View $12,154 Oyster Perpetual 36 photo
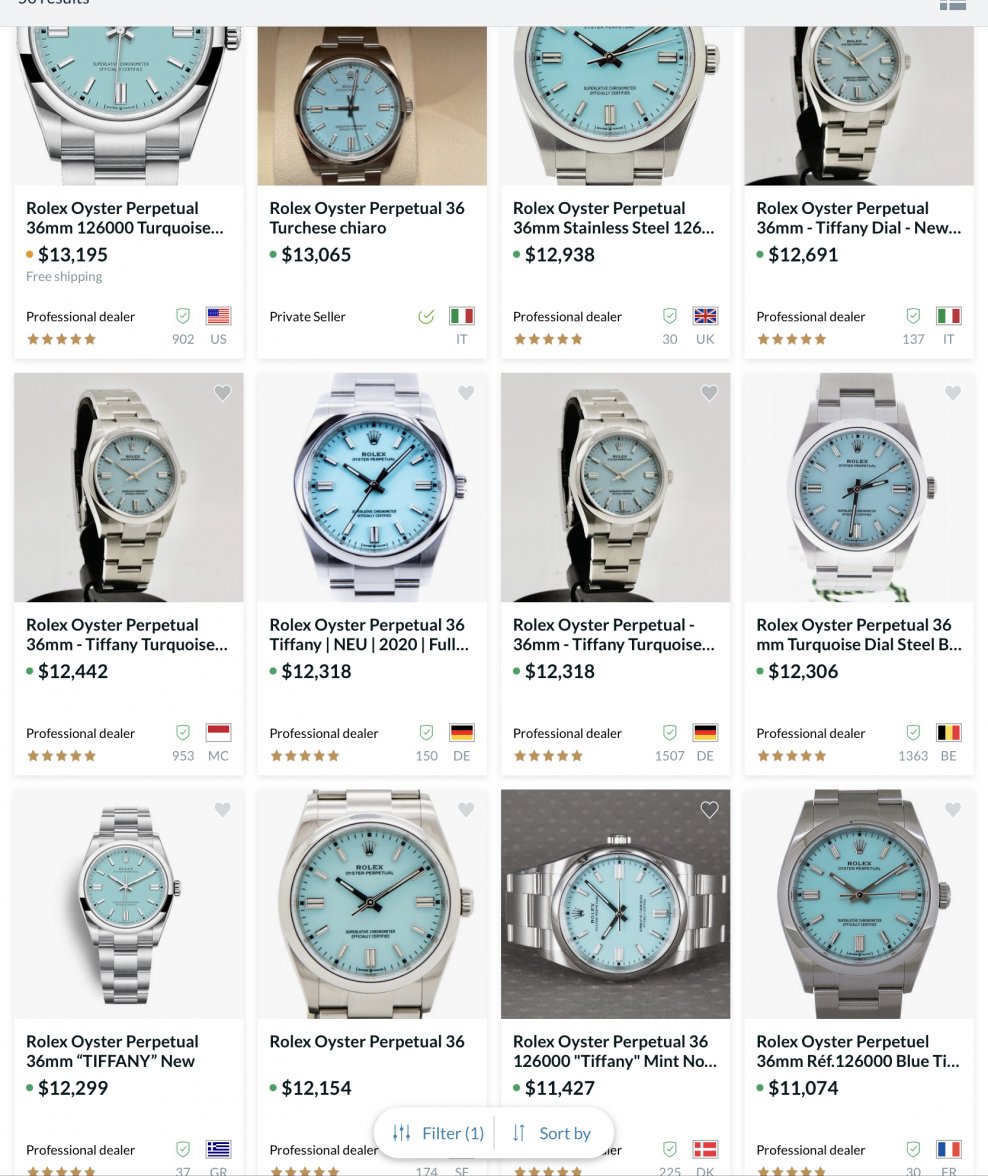The width and height of the screenshot is (988, 1176). pyautogui.click(x=372, y=904)
